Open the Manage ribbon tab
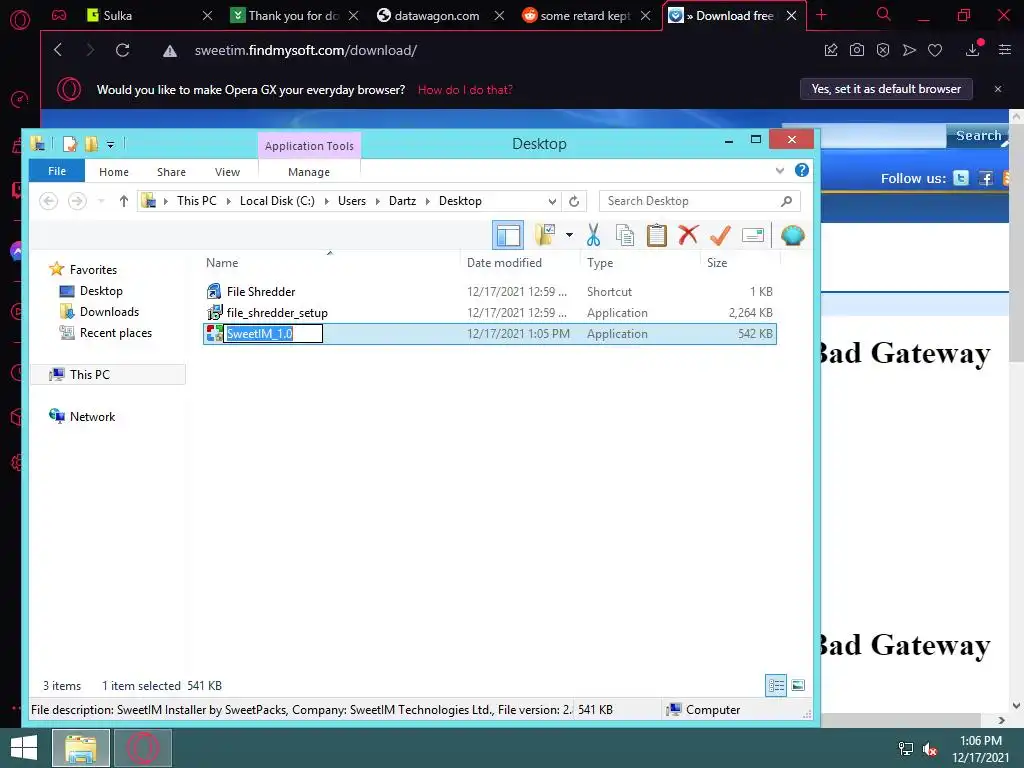The height and width of the screenshot is (768, 1024). pyautogui.click(x=309, y=172)
